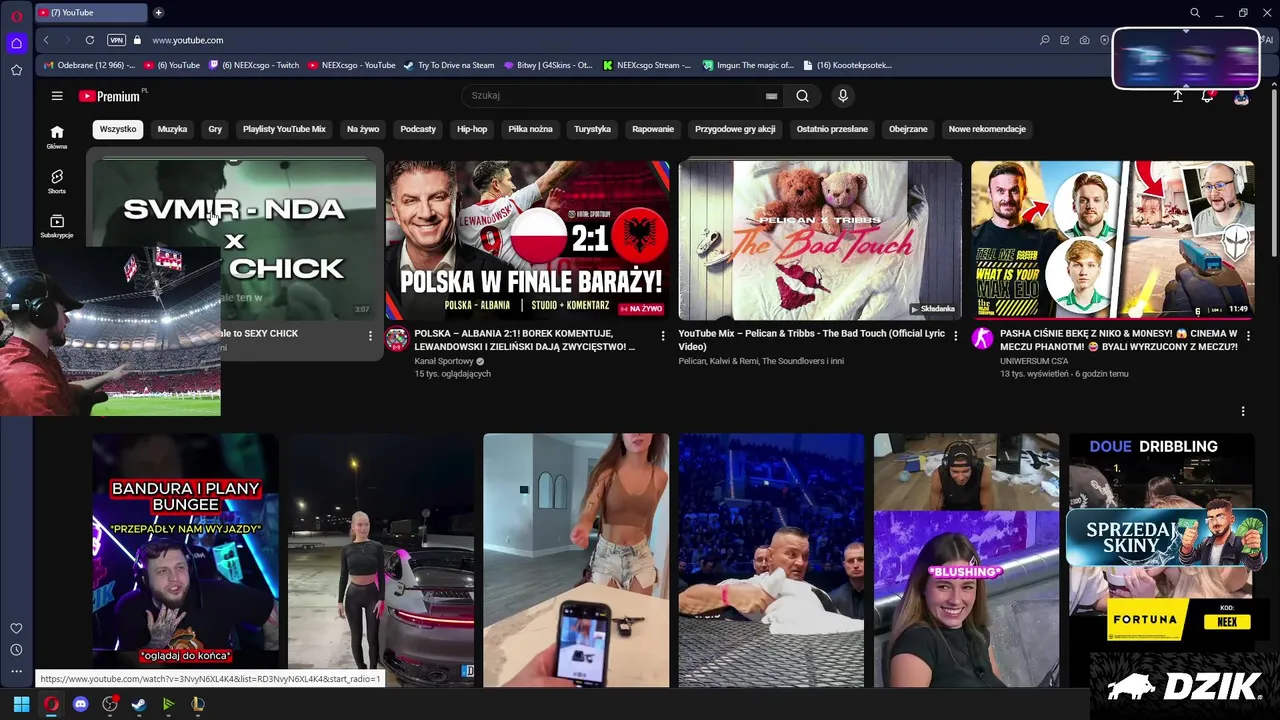Open Opera sidebar history clock icon

point(16,650)
